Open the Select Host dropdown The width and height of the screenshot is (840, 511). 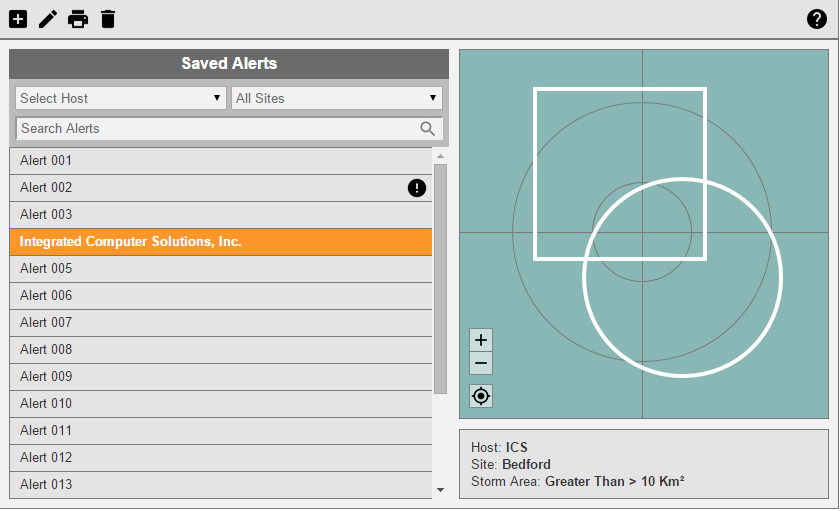[x=120, y=98]
